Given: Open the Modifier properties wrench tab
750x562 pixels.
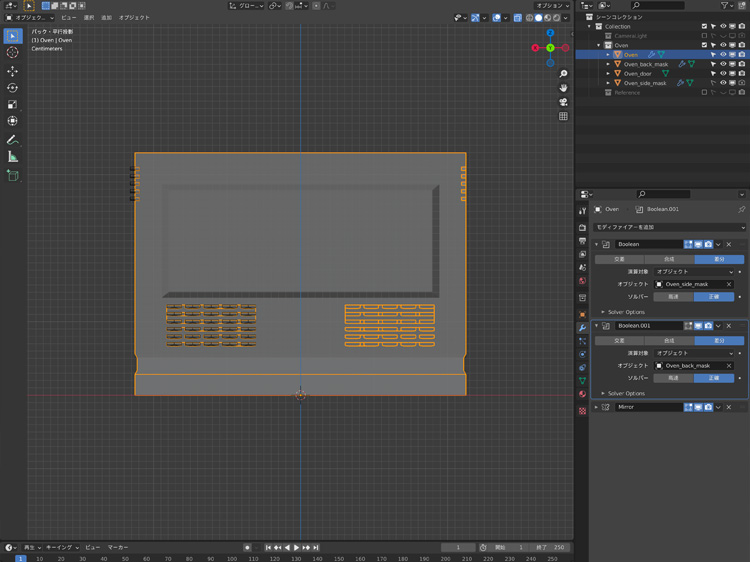Looking at the screenshot, I should point(582,328).
